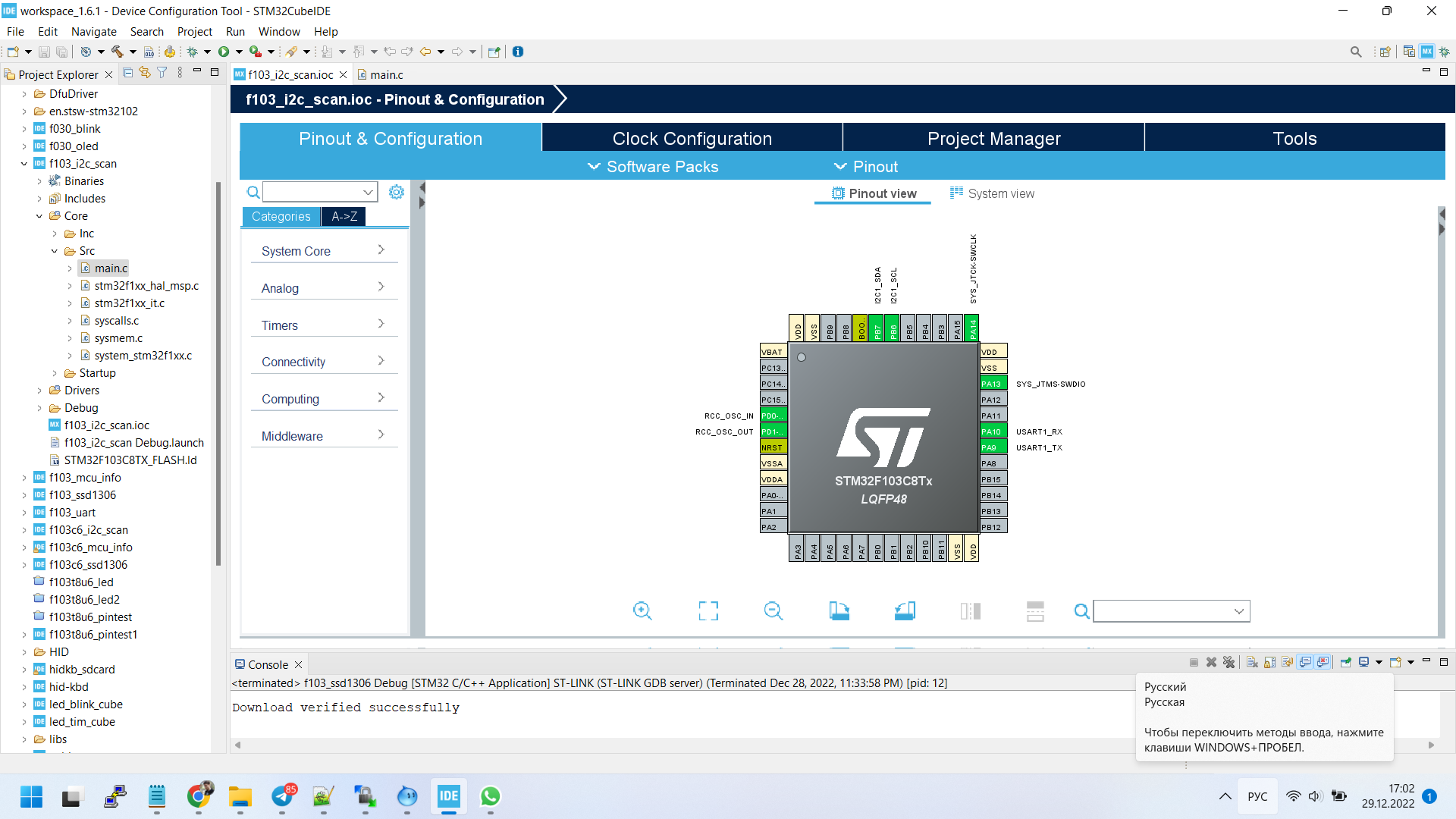
Task: Click the New file toolbar icon
Action: click(x=13, y=52)
